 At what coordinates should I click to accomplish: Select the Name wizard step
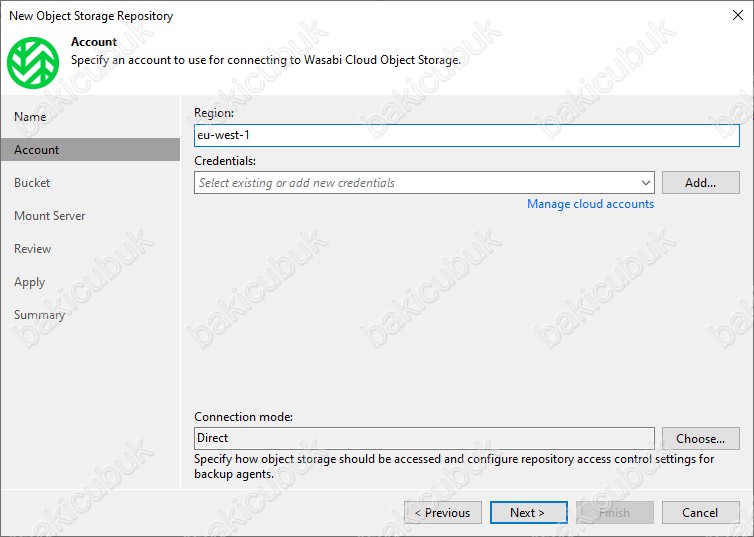30,117
